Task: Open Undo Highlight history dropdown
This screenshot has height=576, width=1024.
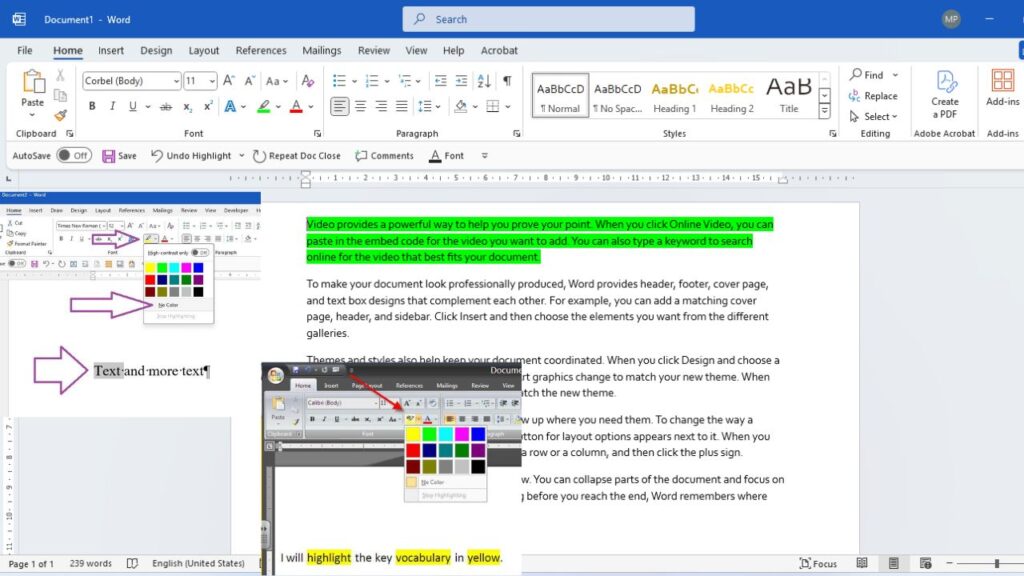Action: tap(241, 155)
